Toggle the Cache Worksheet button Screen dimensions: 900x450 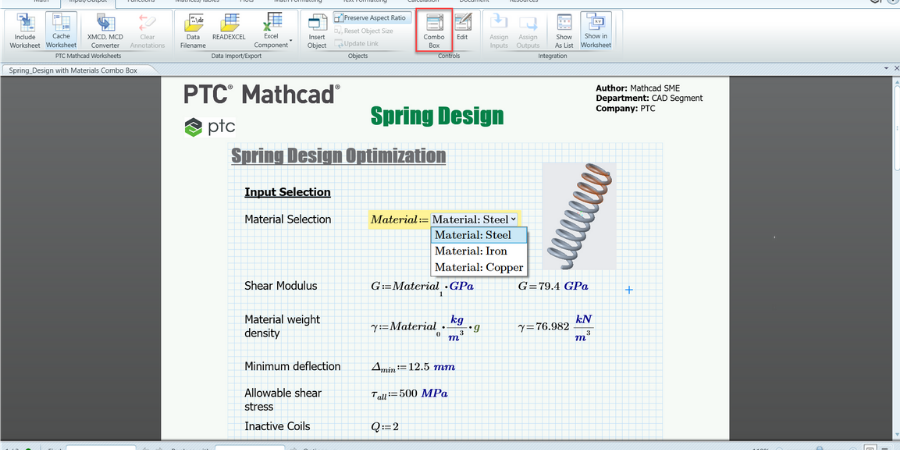point(61,30)
